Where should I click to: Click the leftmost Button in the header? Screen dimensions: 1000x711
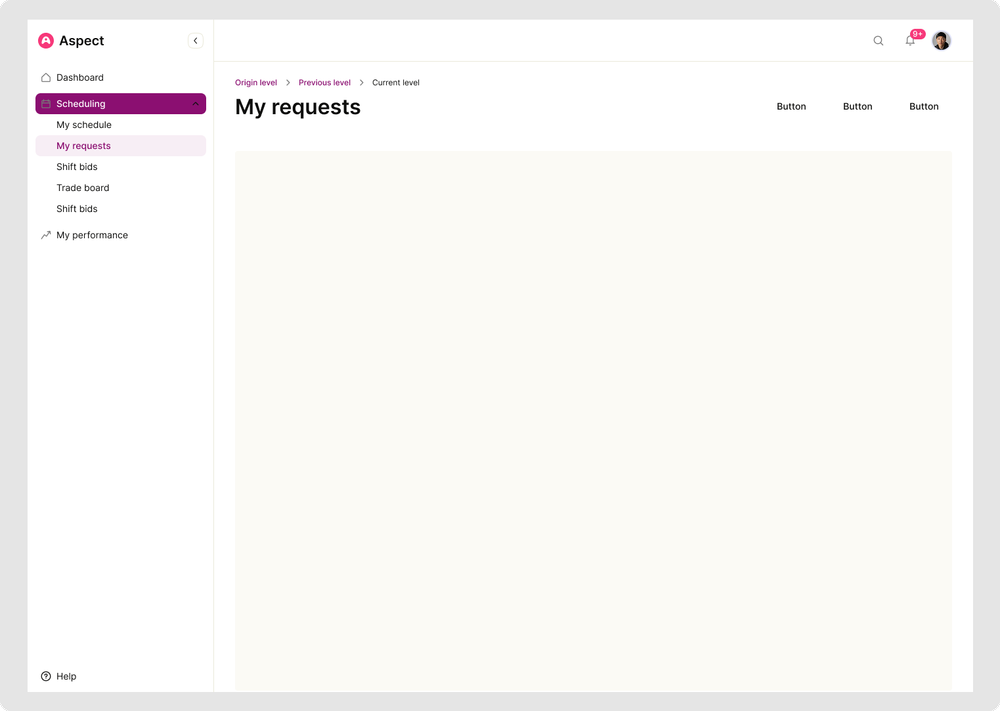tap(791, 106)
